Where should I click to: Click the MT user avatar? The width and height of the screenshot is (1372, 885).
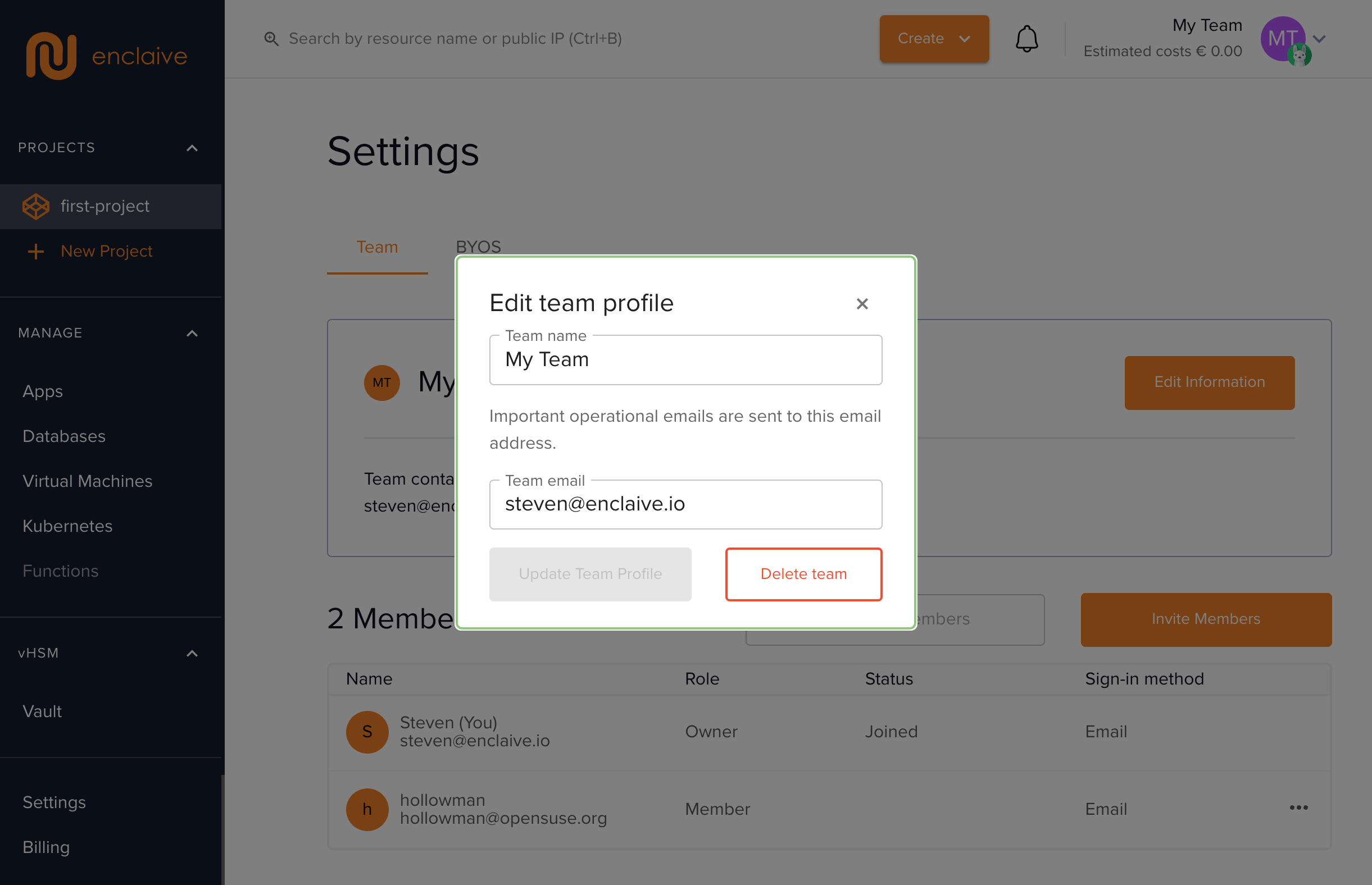click(1282, 39)
